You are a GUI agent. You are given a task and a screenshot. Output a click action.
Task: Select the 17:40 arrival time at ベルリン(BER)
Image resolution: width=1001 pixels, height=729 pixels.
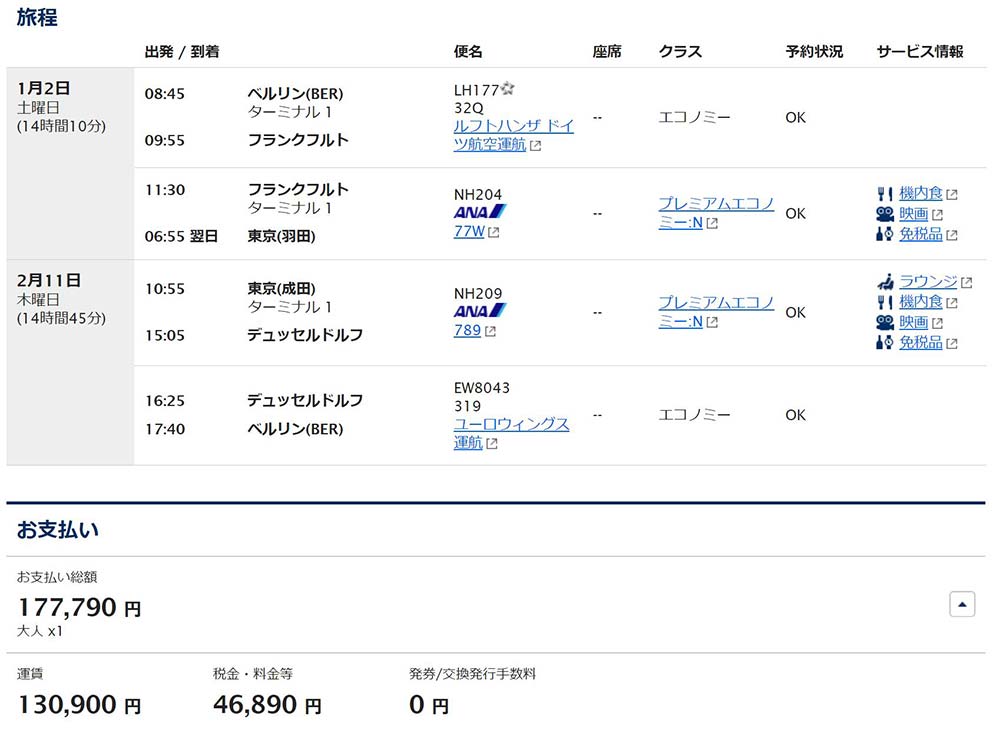tap(165, 429)
